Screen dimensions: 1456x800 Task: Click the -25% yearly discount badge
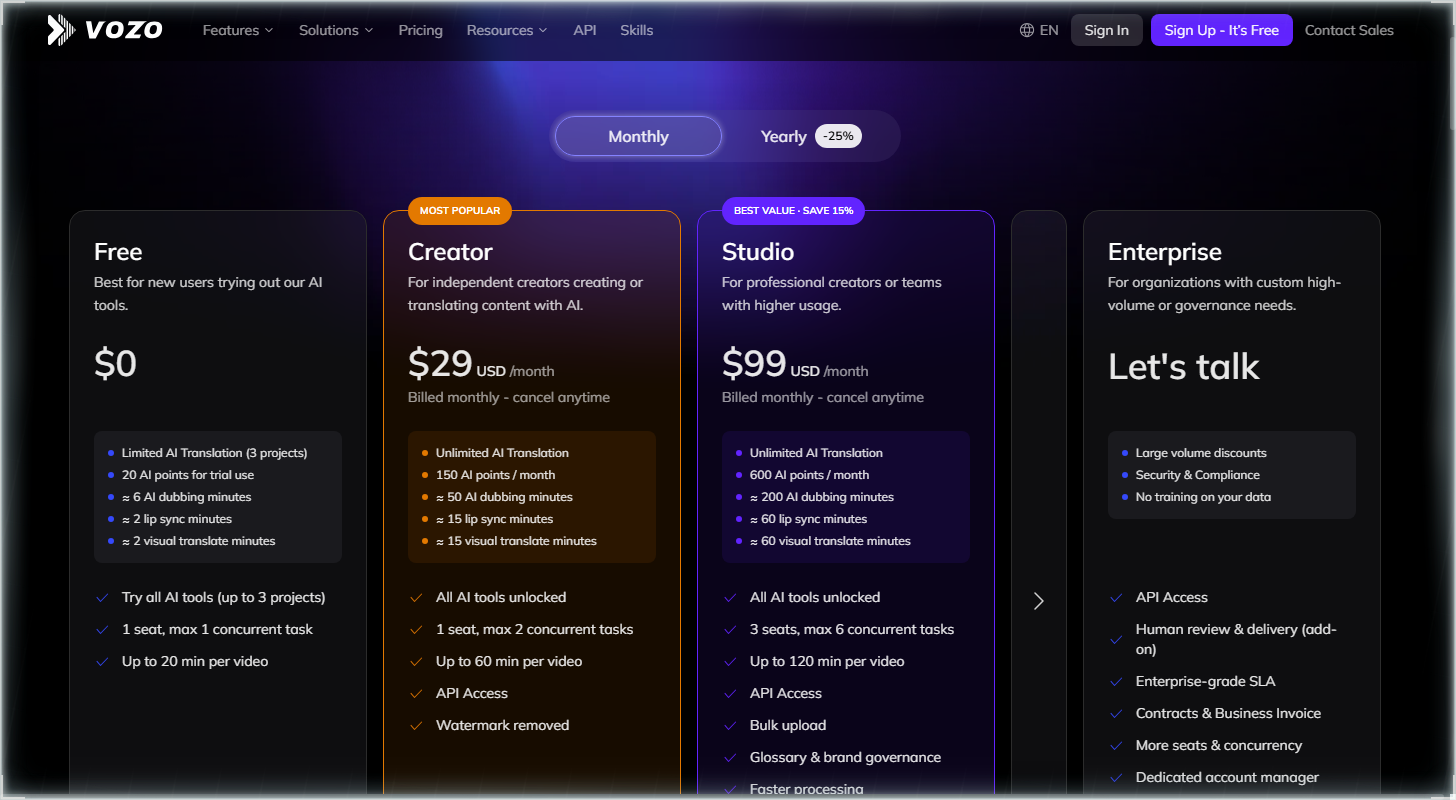[x=838, y=136]
